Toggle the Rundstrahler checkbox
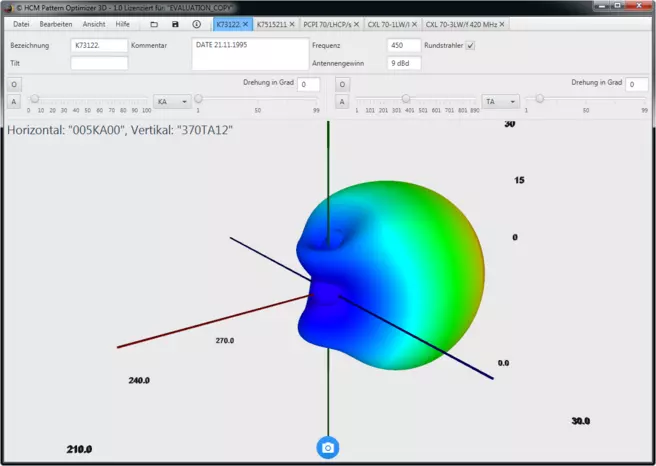The width and height of the screenshot is (656, 466). coord(470,46)
